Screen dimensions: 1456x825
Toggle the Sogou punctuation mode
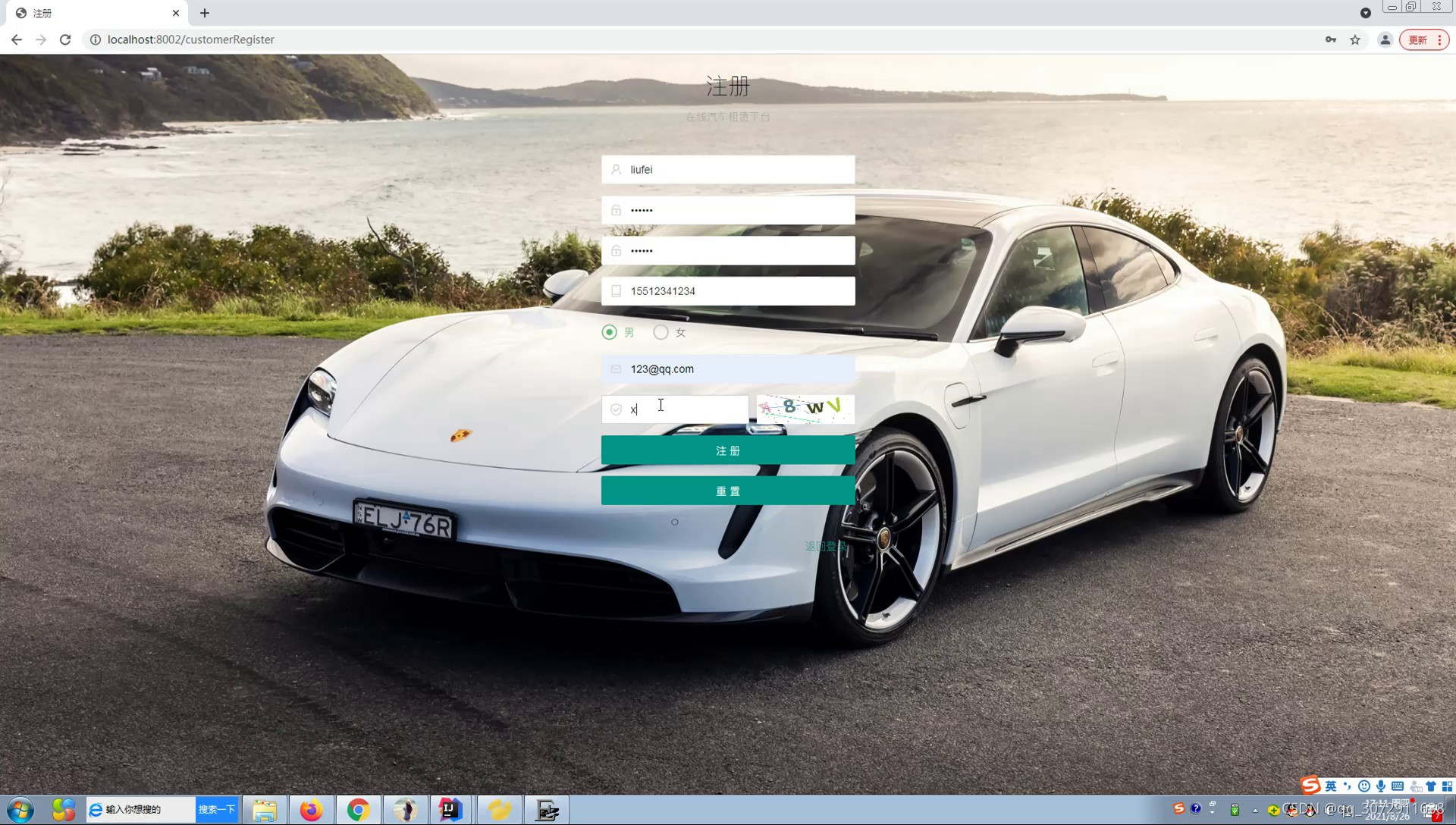1348,786
